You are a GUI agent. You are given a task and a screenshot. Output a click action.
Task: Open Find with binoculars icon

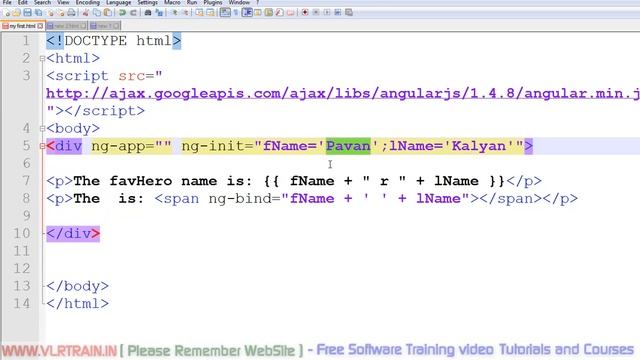pos(148,13)
